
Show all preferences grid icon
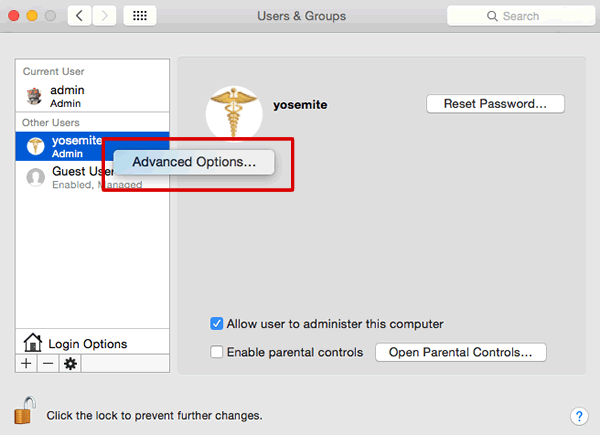pos(140,16)
